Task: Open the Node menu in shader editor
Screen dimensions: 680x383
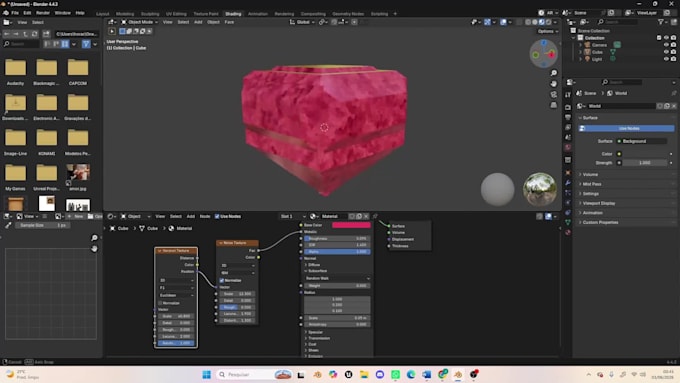Action: (x=205, y=216)
